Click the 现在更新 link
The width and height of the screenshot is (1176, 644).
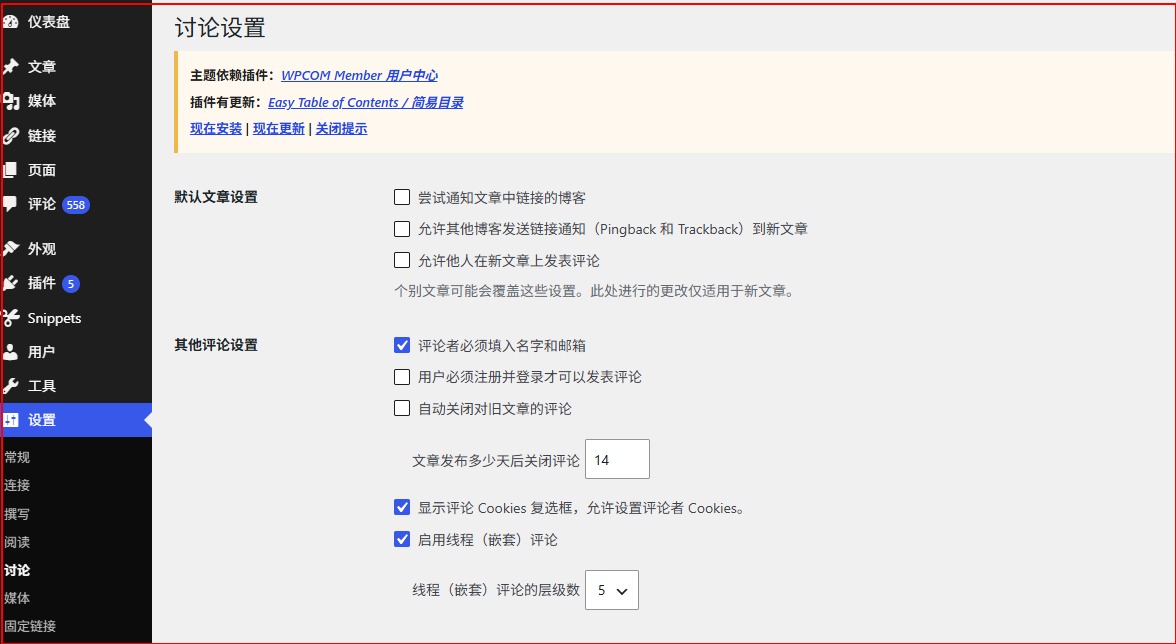279,128
